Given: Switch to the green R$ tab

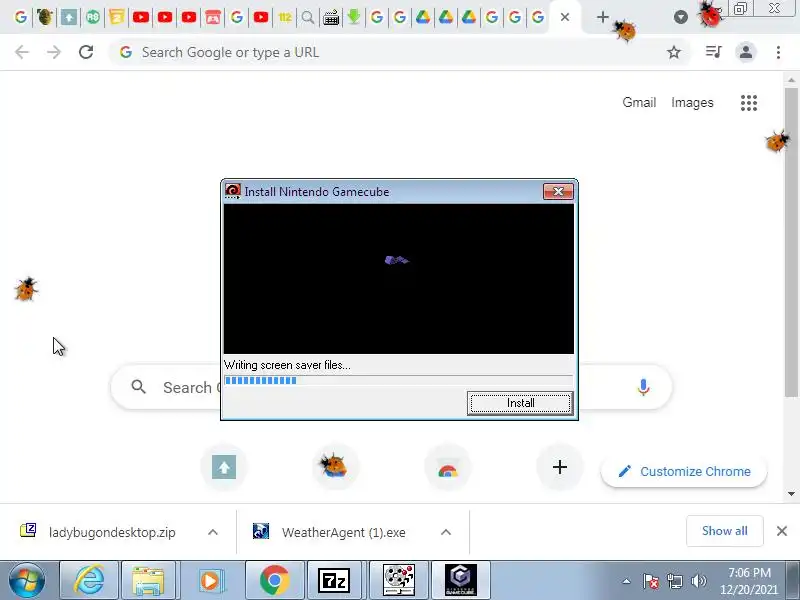Looking at the screenshot, I should click(92, 17).
